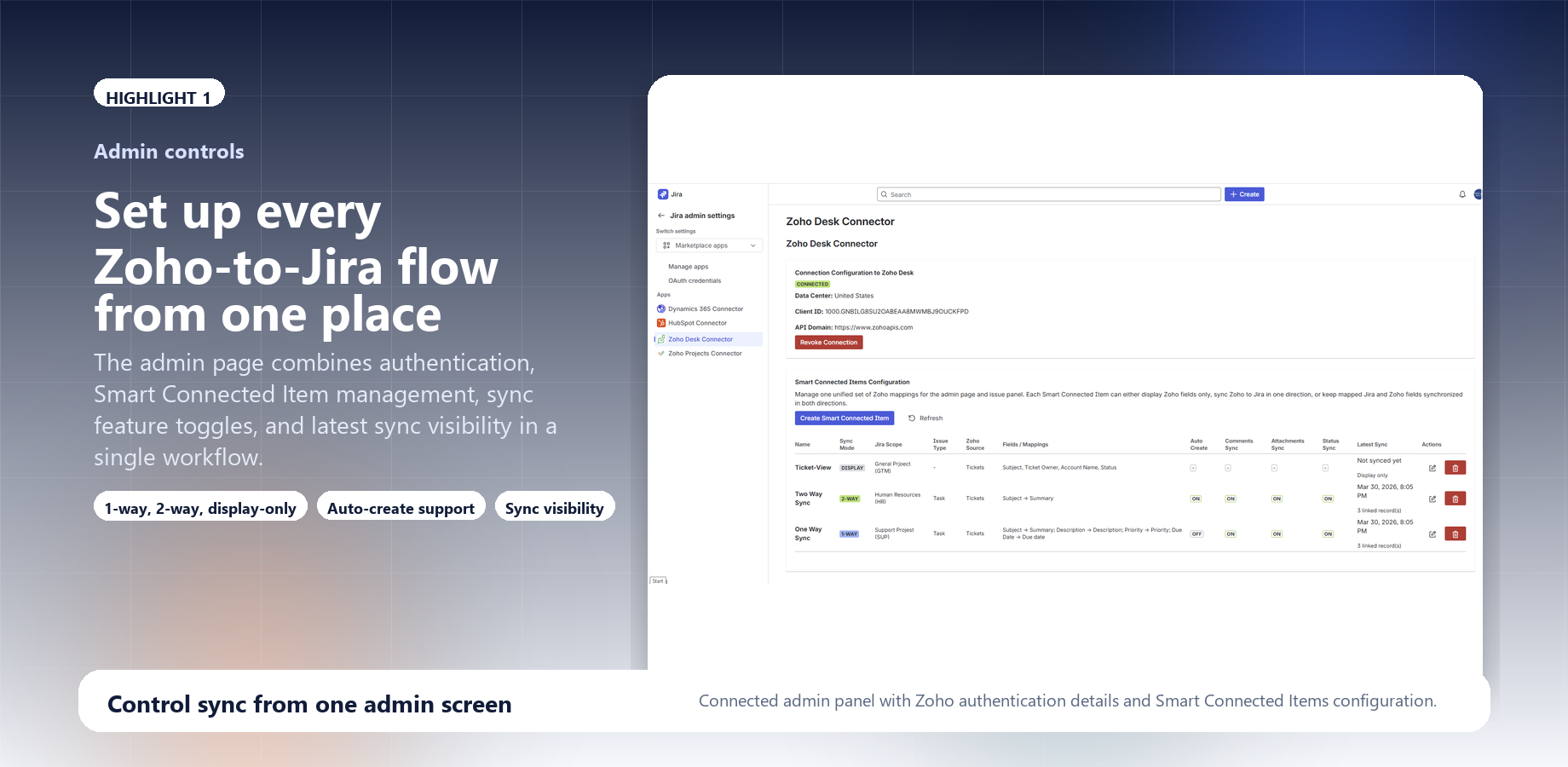Select the Zoho Desk Connector icon
This screenshot has width=1568, height=767.
(x=663, y=339)
